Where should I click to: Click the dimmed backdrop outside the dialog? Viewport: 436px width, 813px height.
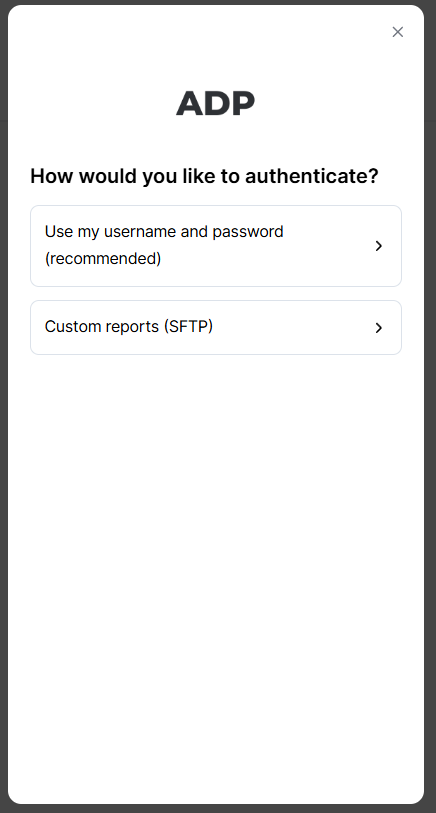click(x=430, y=415)
